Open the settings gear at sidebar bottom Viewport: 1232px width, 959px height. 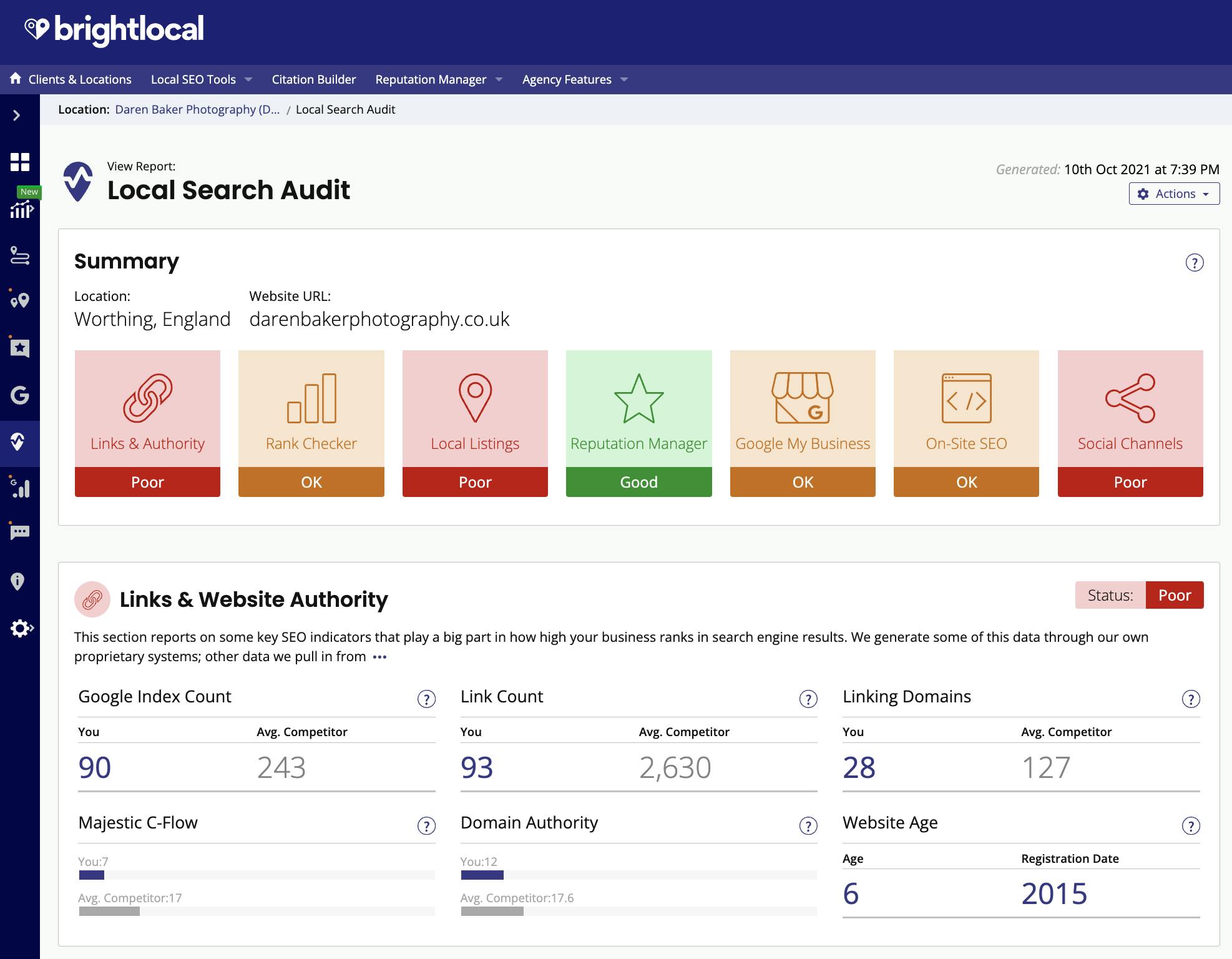pyautogui.click(x=20, y=629)
